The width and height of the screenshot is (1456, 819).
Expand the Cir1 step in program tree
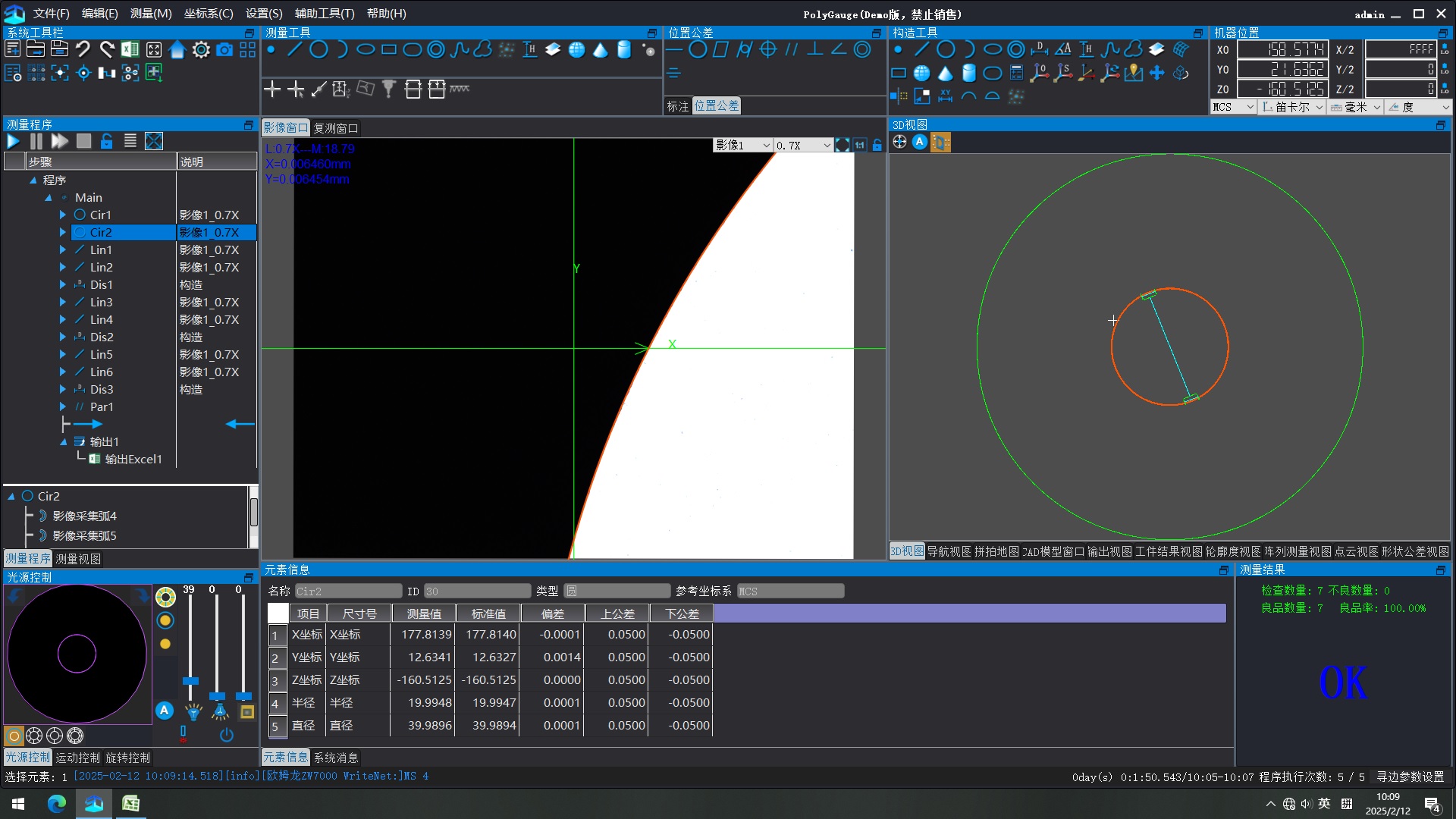click(63, 215)
